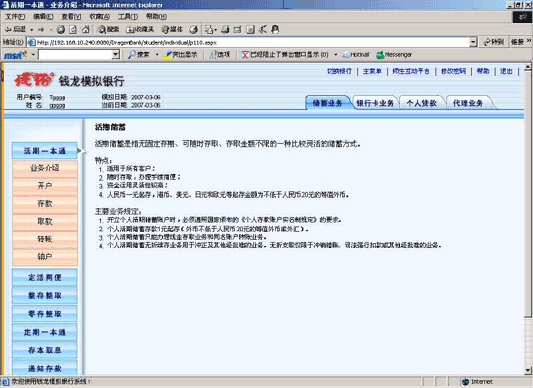Expand the address bar dropdown
Viewport: 533px width, 388px height.
[x=473, y=43]
